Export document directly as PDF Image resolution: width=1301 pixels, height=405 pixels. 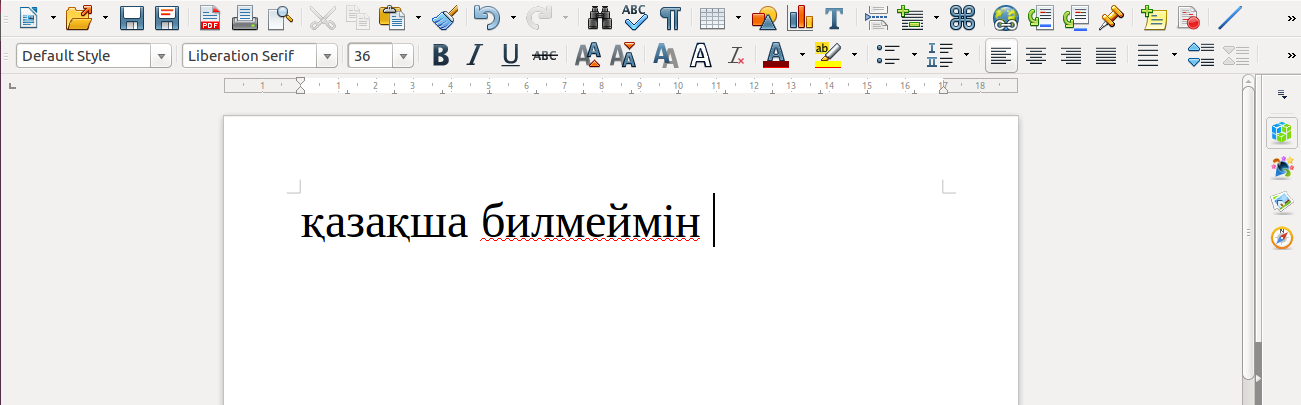click(210, 17)
